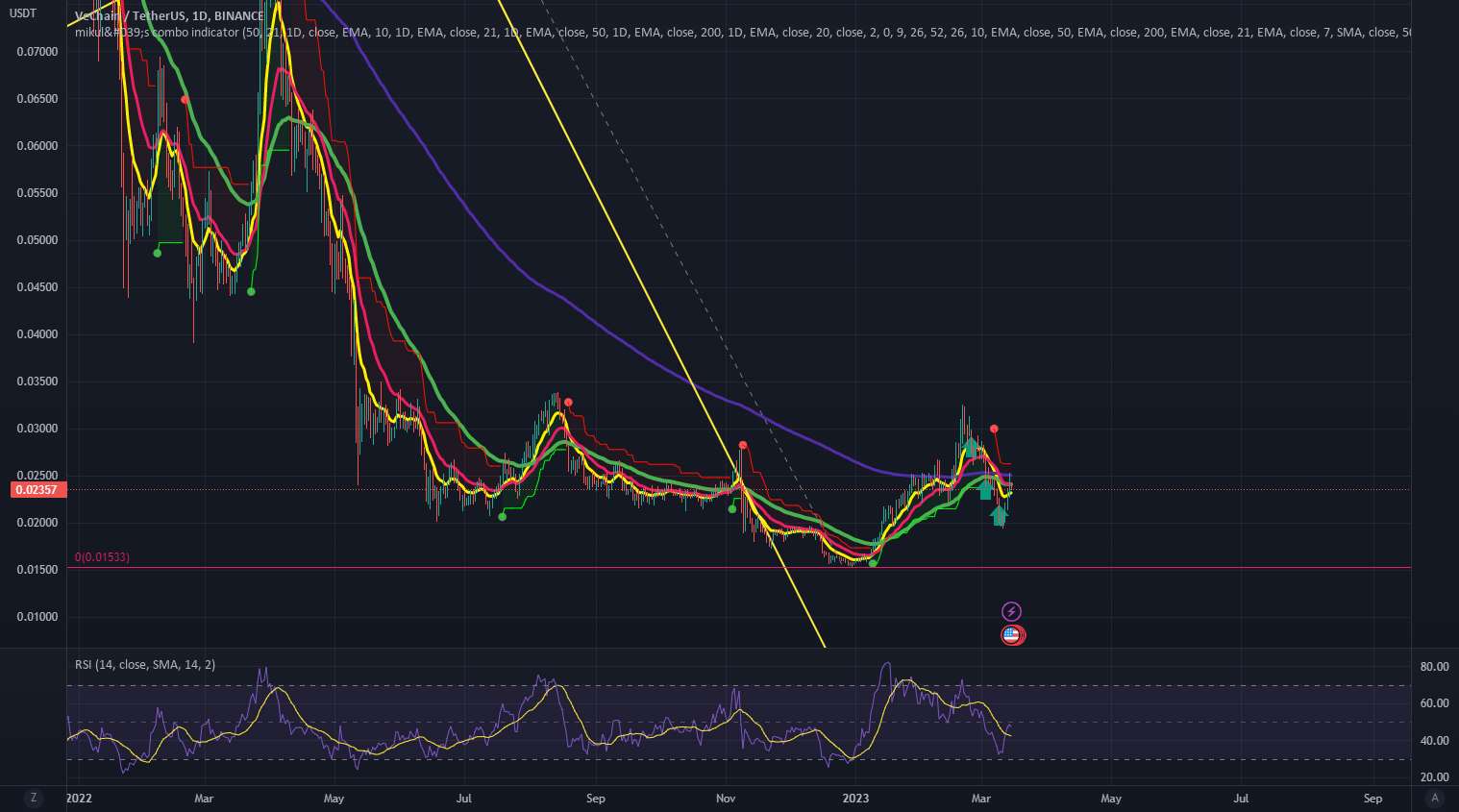
Task: Click the Z timezone button
Action: click(34, 798)
